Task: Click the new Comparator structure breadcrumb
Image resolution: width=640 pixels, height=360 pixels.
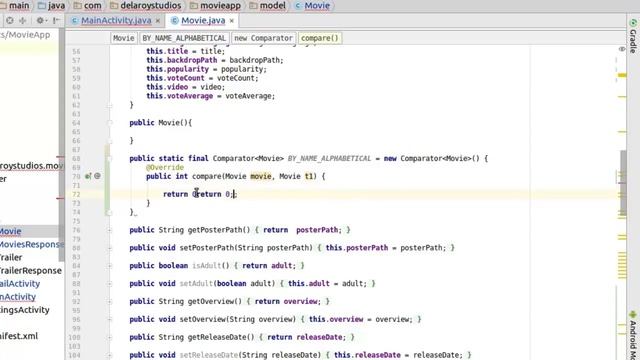Action: pos(263,38)
